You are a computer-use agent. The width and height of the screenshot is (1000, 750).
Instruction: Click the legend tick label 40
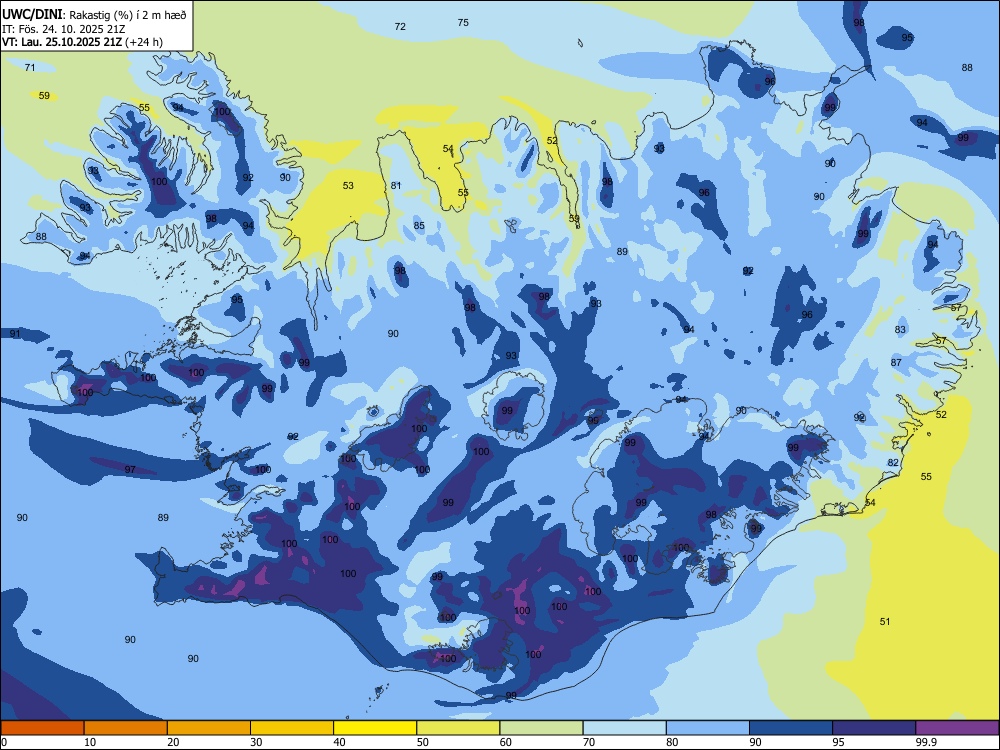(340, 742)
